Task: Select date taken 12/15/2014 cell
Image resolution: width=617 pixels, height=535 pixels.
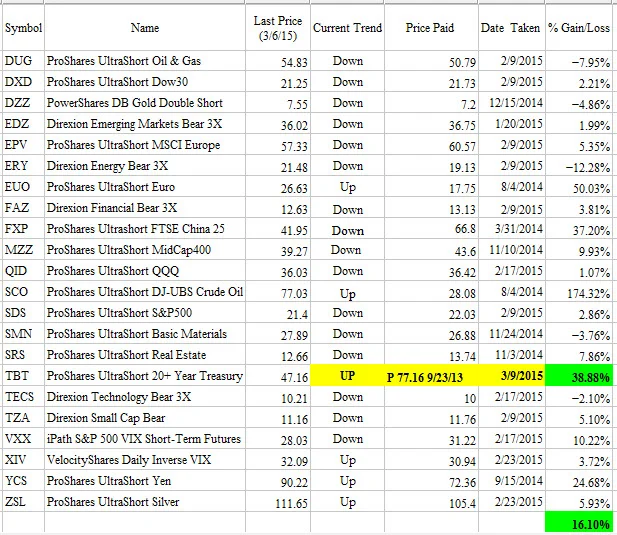Action: [512, 103]
